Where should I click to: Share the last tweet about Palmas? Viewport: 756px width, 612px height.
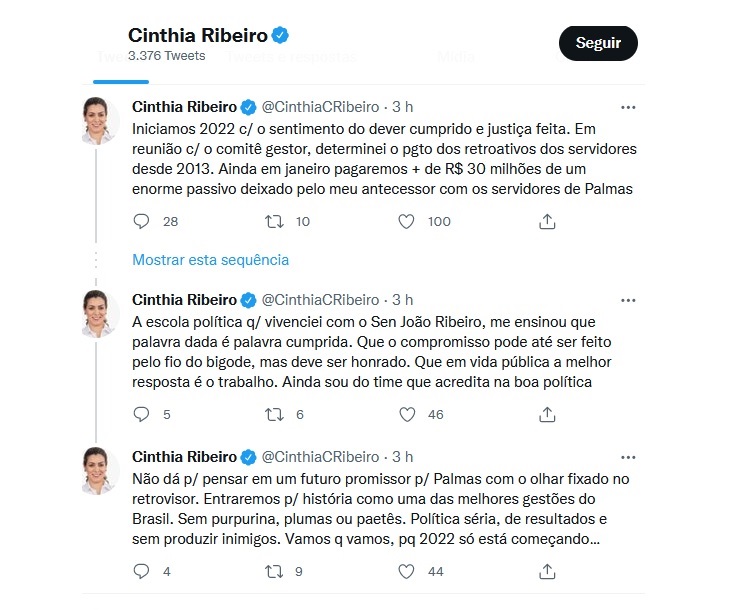547,572
